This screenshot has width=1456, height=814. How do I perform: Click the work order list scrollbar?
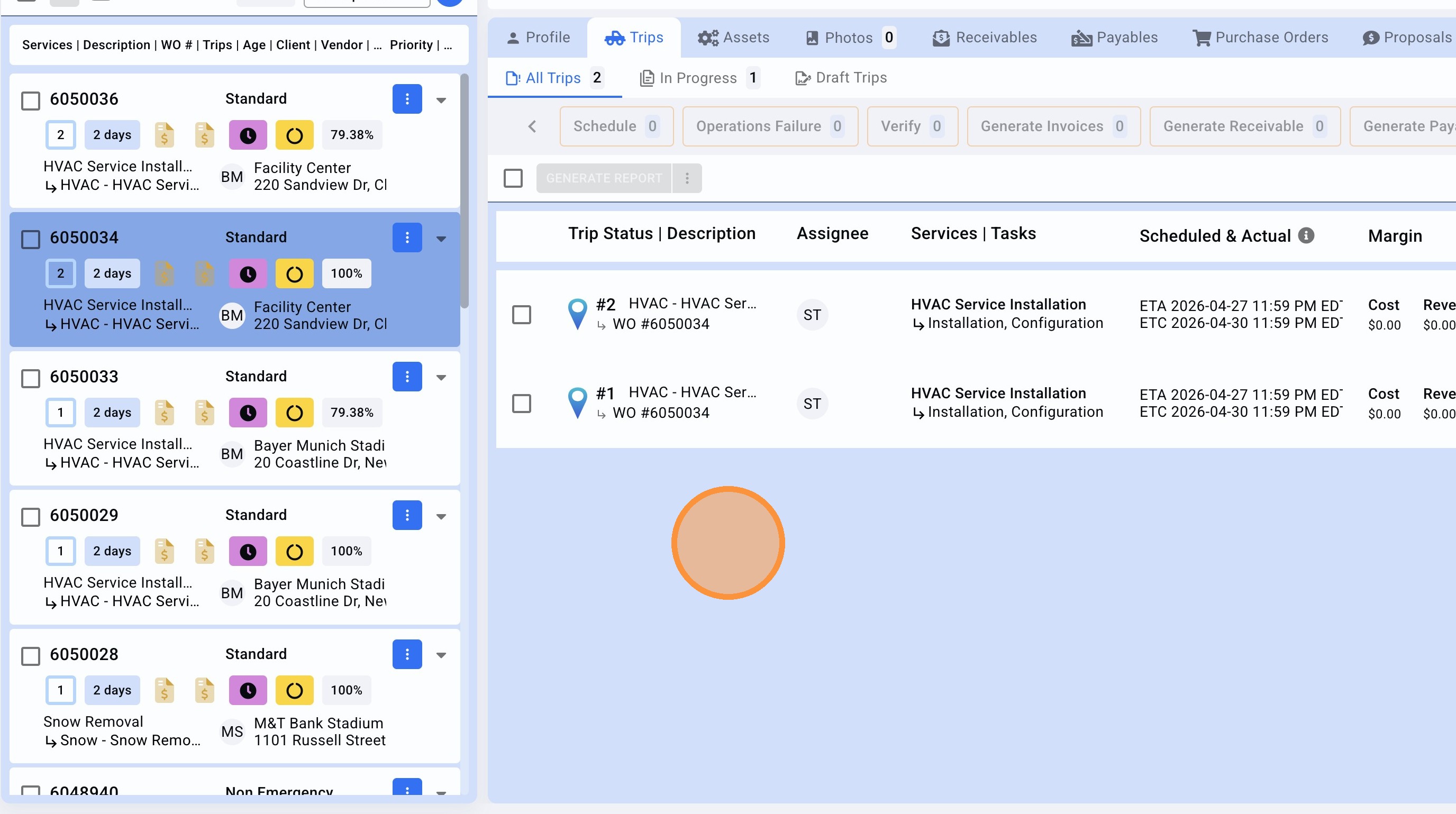(465, 192)
